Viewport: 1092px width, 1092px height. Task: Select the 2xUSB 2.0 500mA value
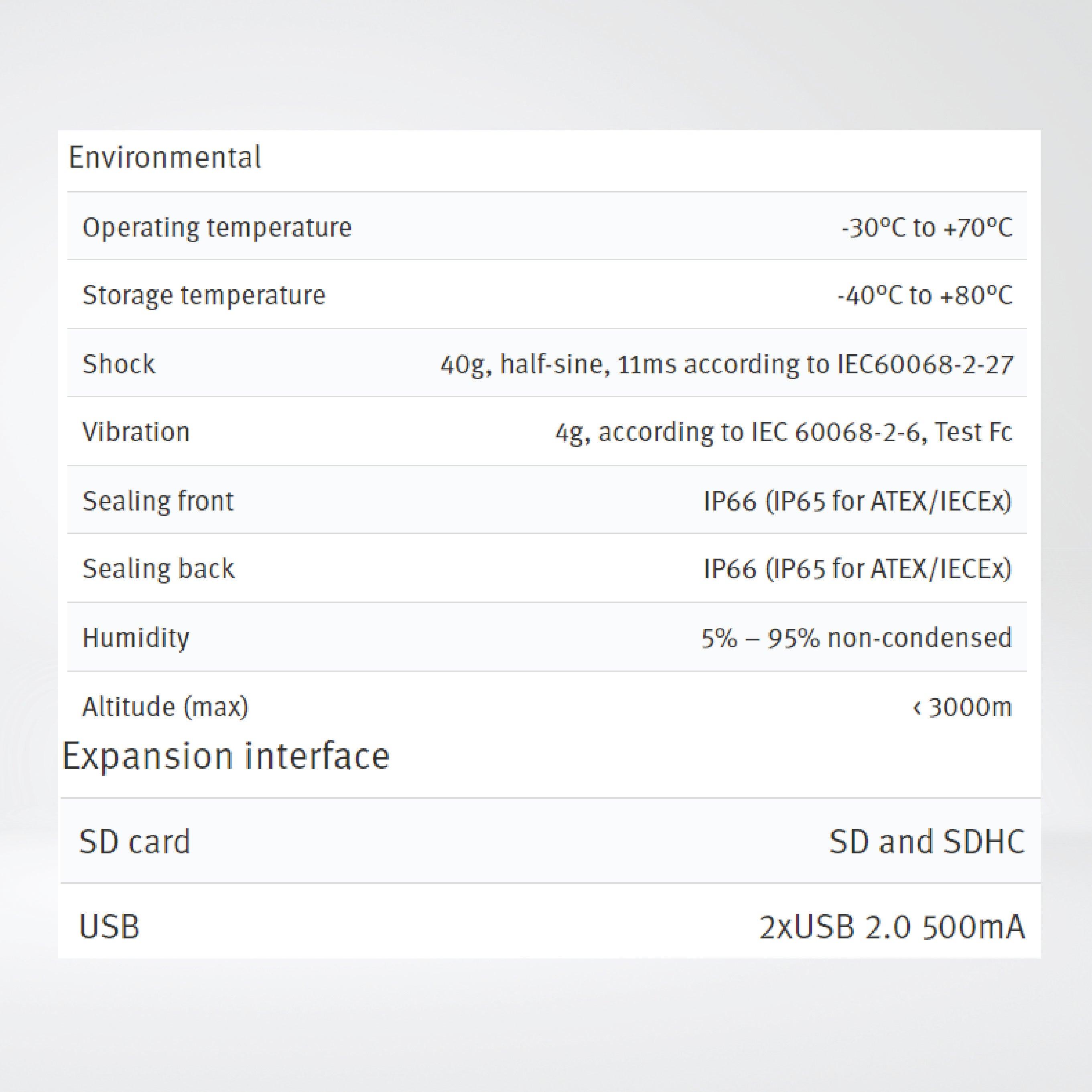[892, 928]
